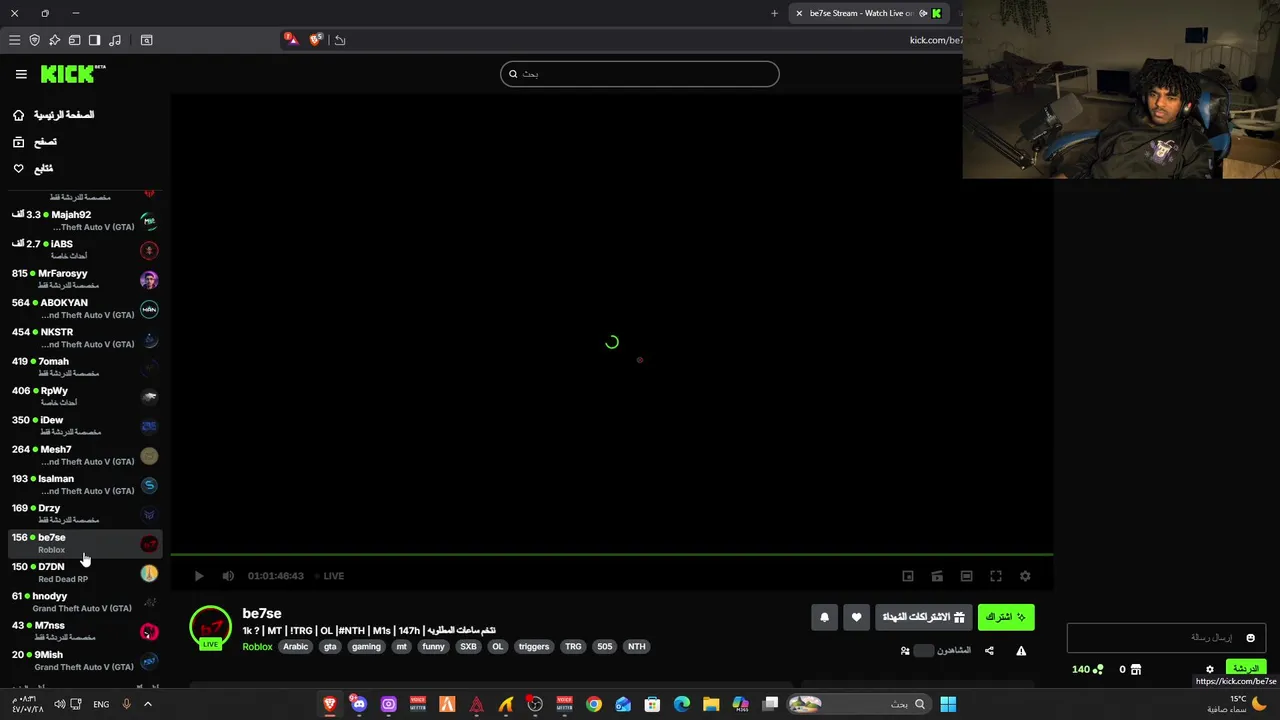Open hnodyy channel in sidebar
Screen dimensions: 1280x720
85,601
